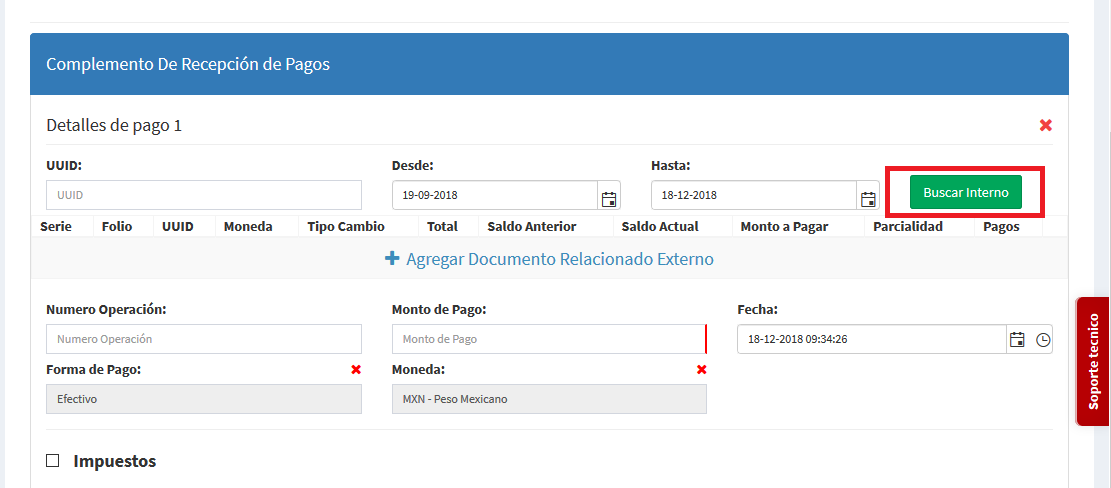The height and width of the screenshot is (488, 1111).
Task: Click the Desde date text field
Action: [494, 195]
